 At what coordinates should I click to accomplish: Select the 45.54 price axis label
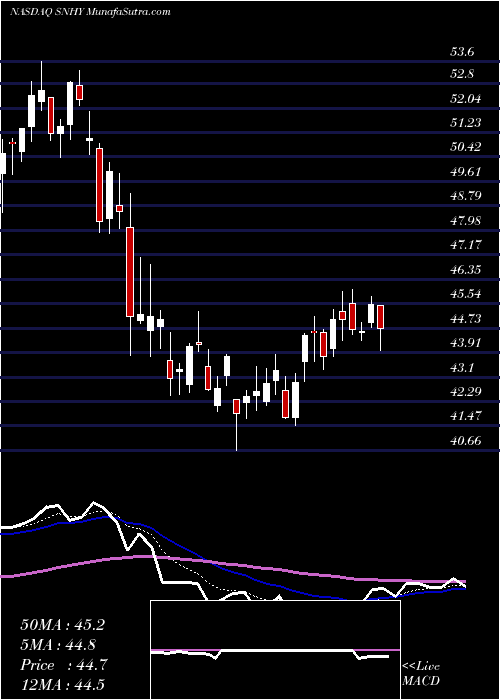466,294
